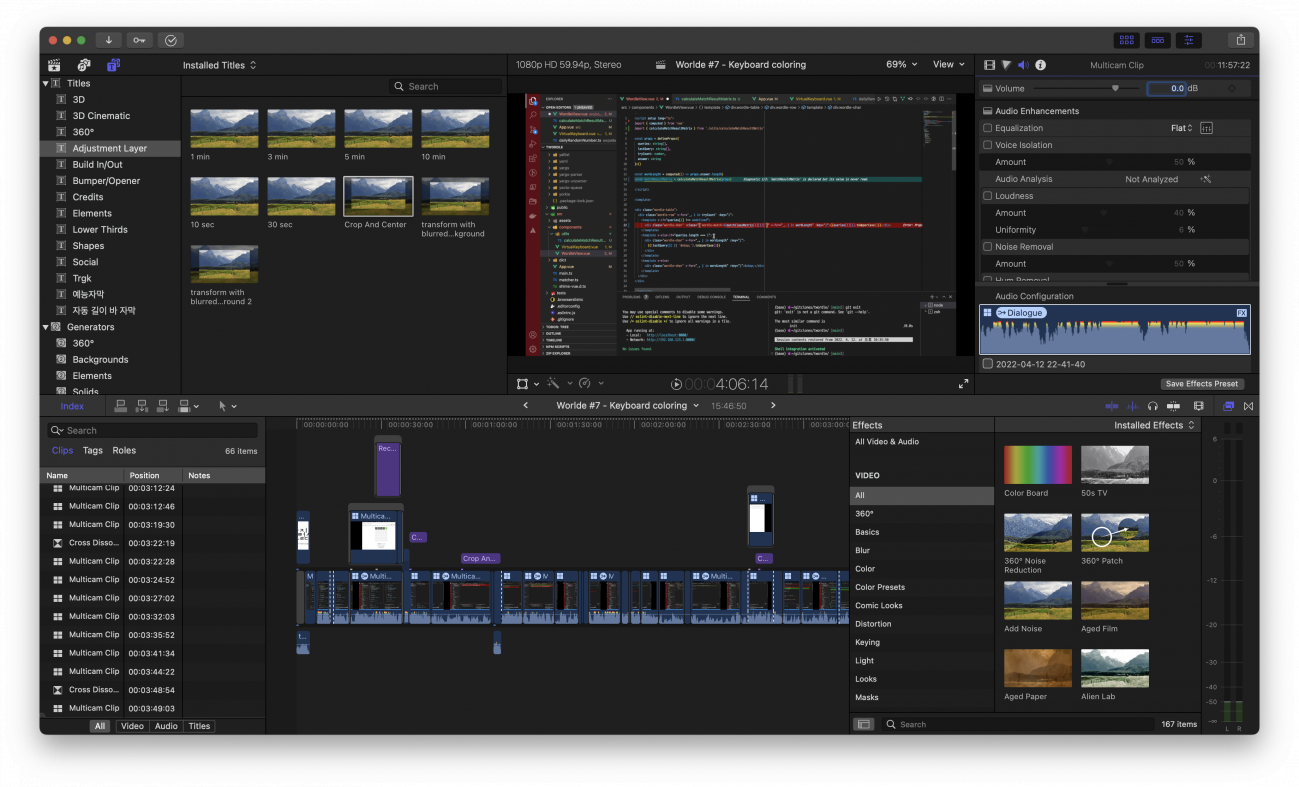The image size is (1299, 787).
Task: Enable the Equalization checkbox
Action: (988, 128)
